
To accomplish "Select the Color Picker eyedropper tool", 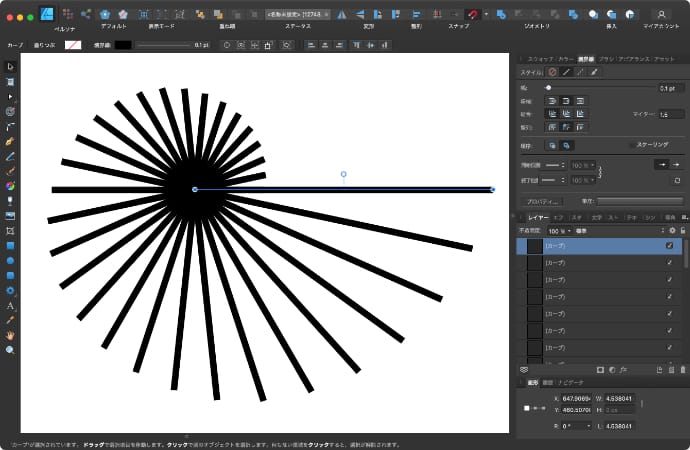I will click(x=10, y=319).
